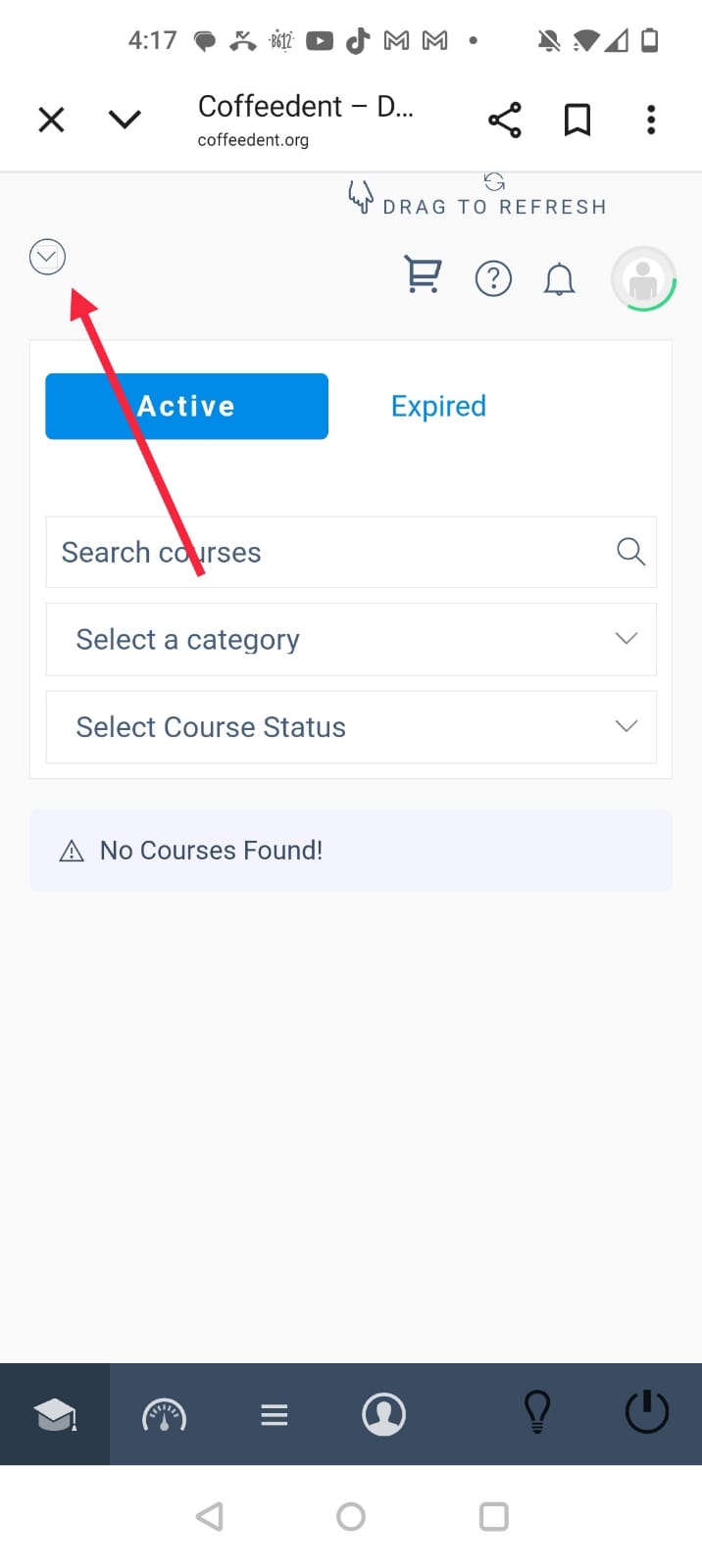This screenshot has height=1568, width=702.
Task: Switch to the Active tab
Action: coord(186,406)
